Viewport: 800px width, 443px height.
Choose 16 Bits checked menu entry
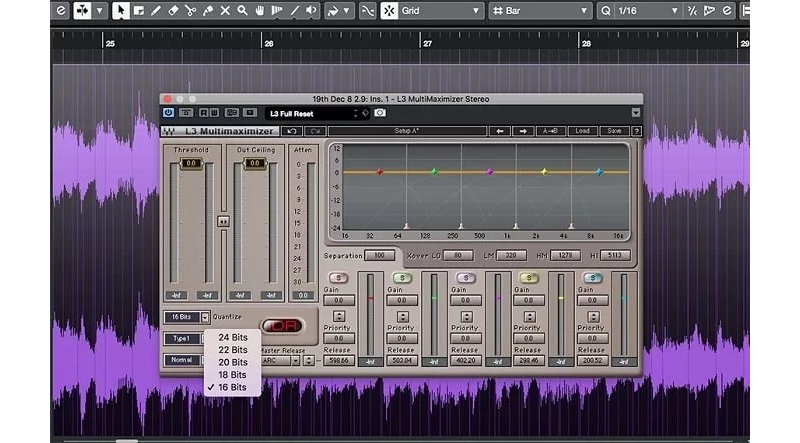pyautogui.click(x=233, y=387)
